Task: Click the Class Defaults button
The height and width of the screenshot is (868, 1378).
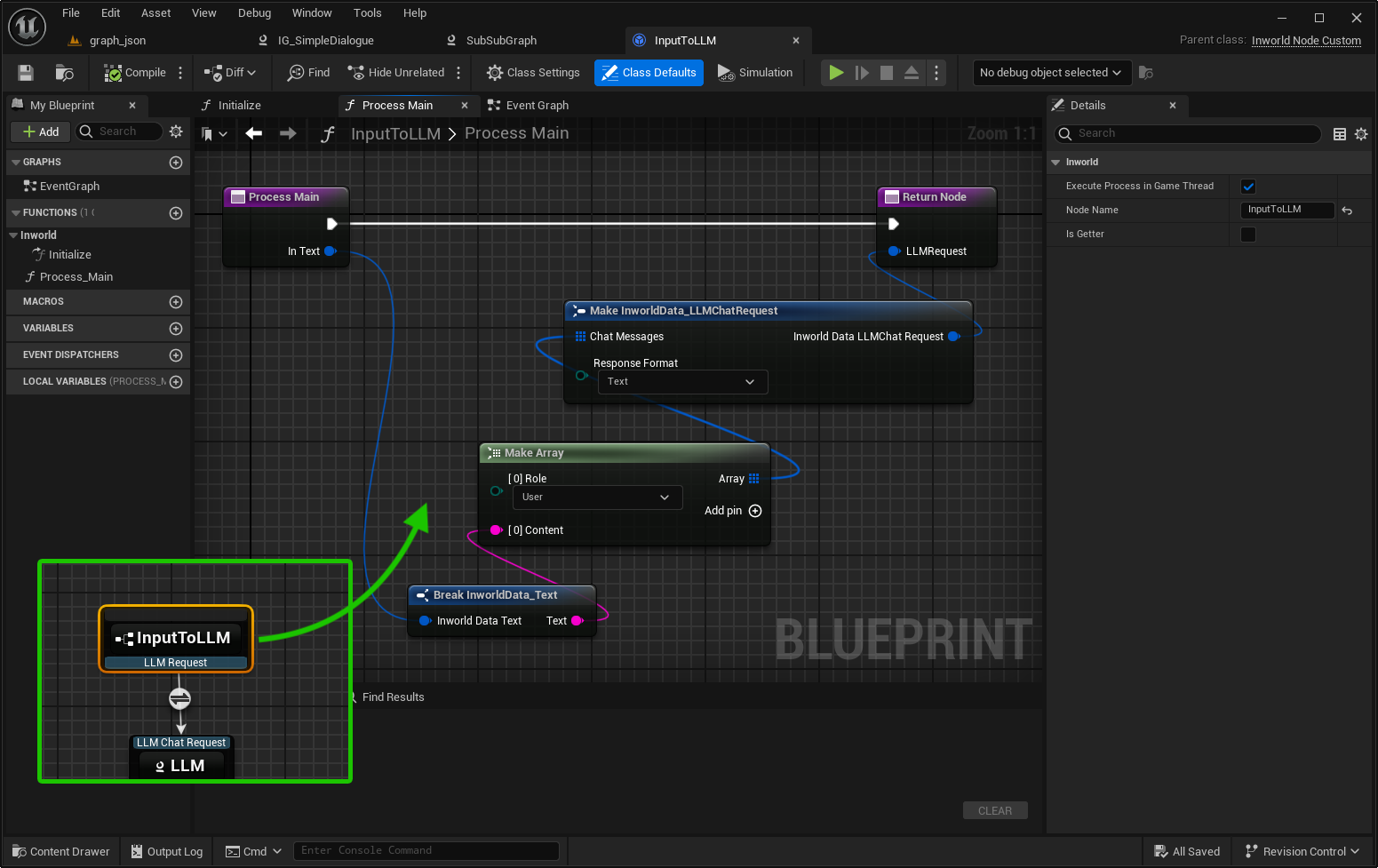Action: (x=649, y=73)
